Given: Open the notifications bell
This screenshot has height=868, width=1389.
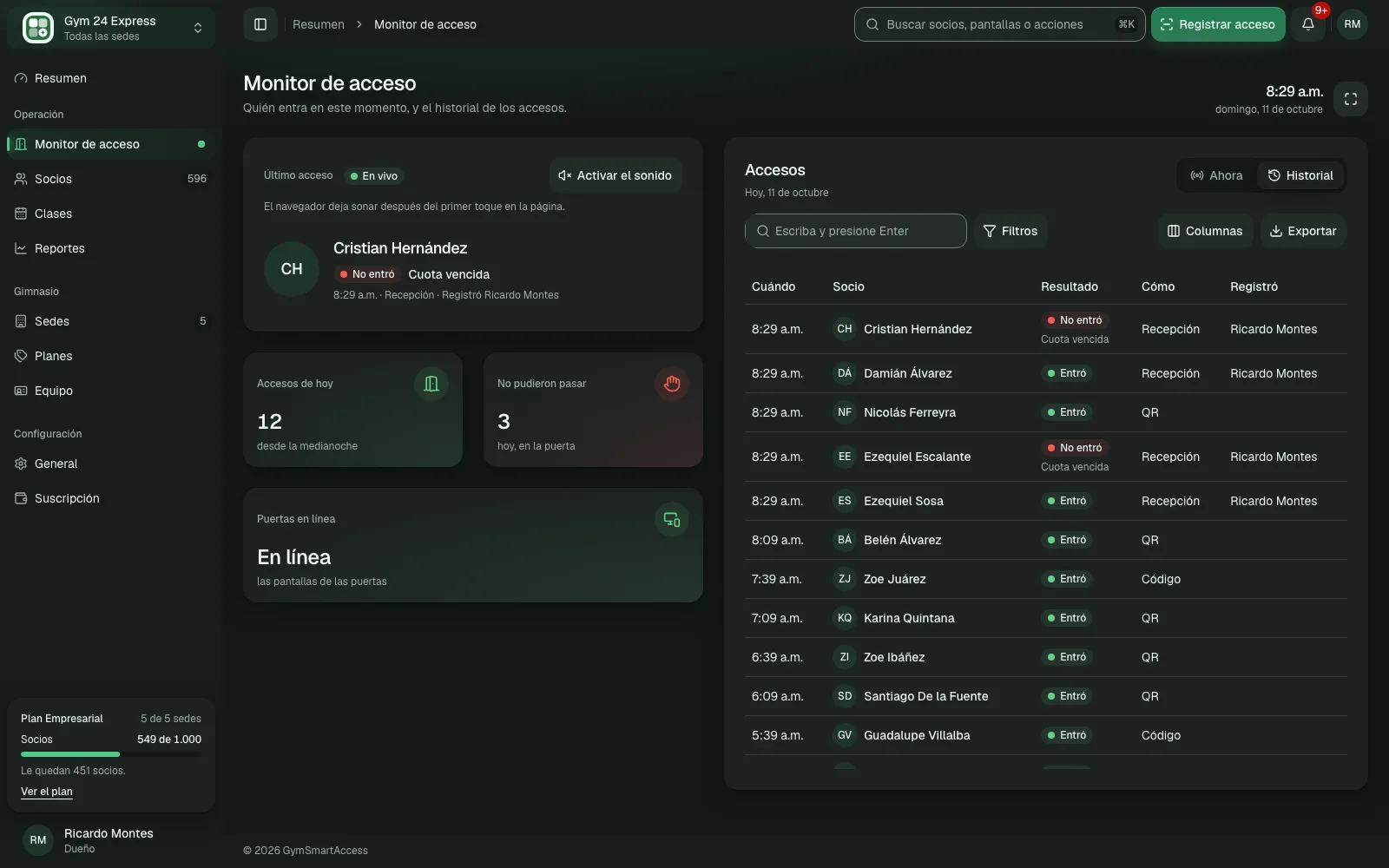Looking at the screenshot, I should 1308,24.
